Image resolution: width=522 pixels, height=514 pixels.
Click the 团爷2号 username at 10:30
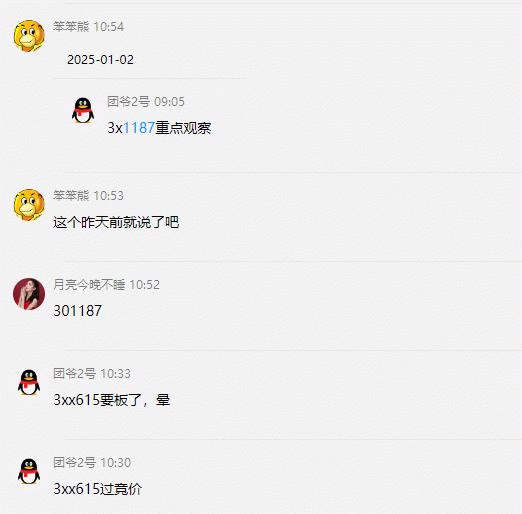coord(74,463)
